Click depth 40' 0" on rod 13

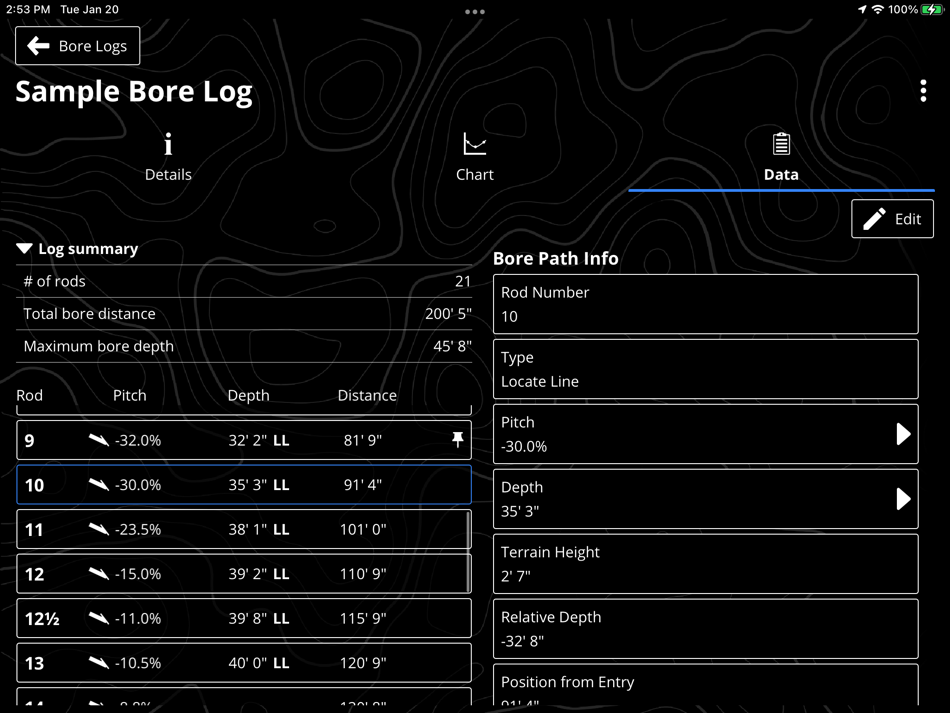tap(247, 663)
